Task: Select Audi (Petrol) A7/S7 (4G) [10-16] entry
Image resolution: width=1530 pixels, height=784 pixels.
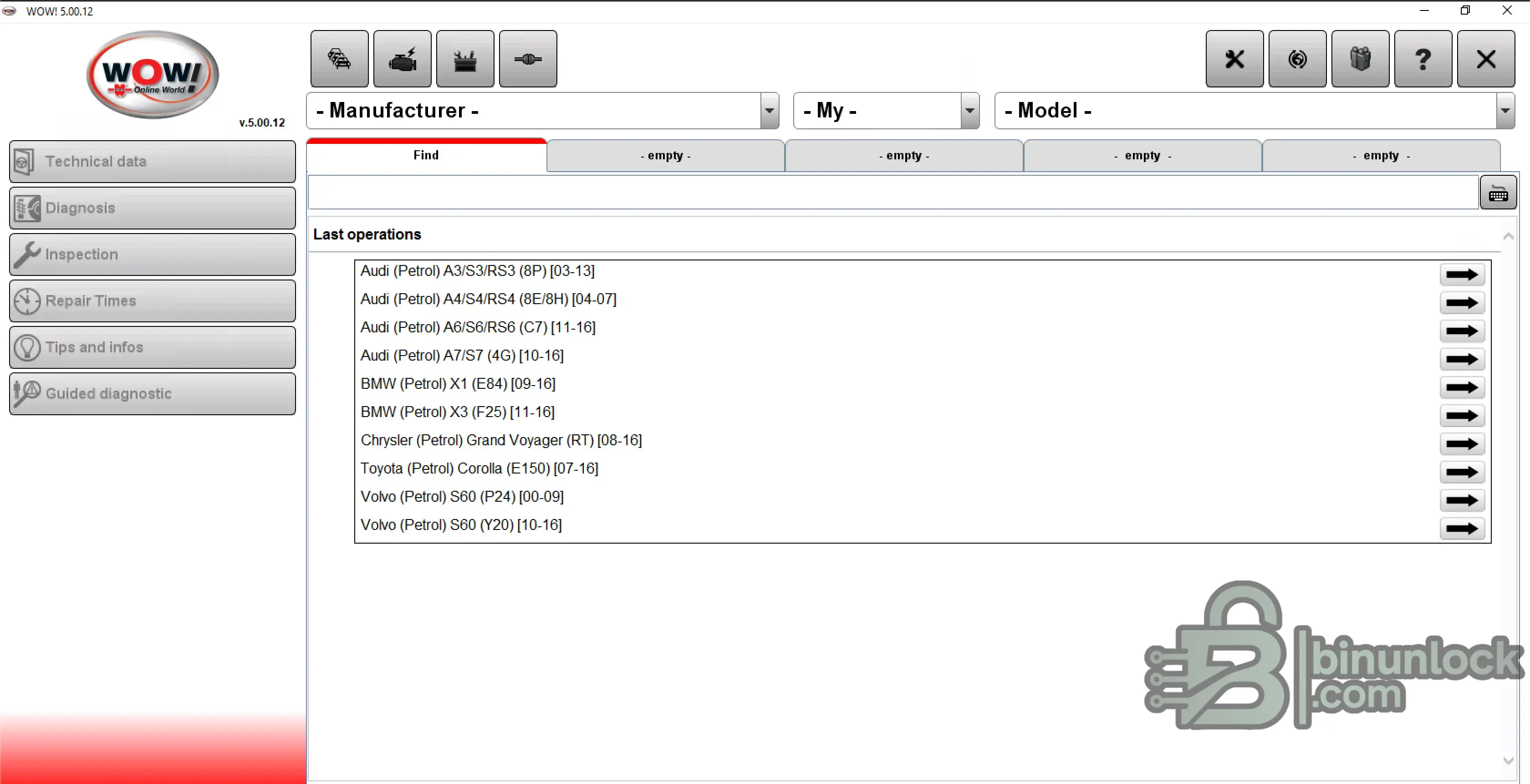Action: 462,355
